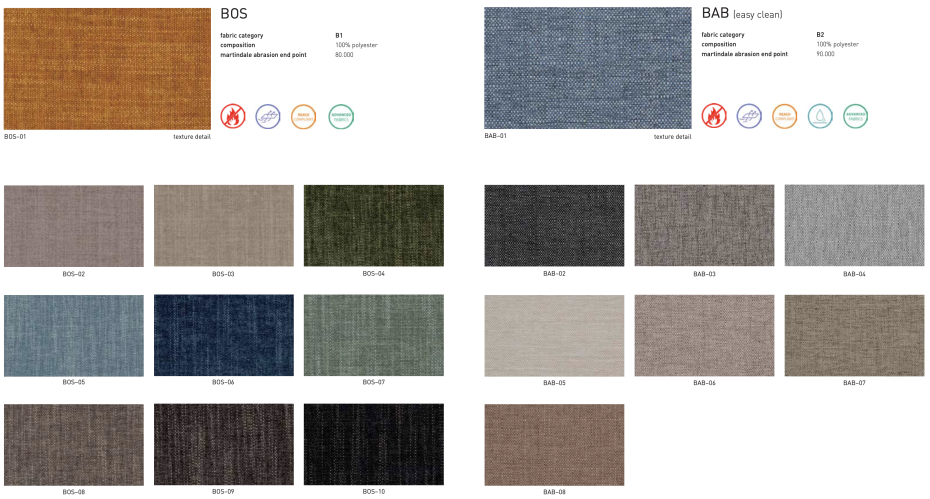Click the BOS purple fabric weave icon
The image size is (930, 499).
(268, 116)
